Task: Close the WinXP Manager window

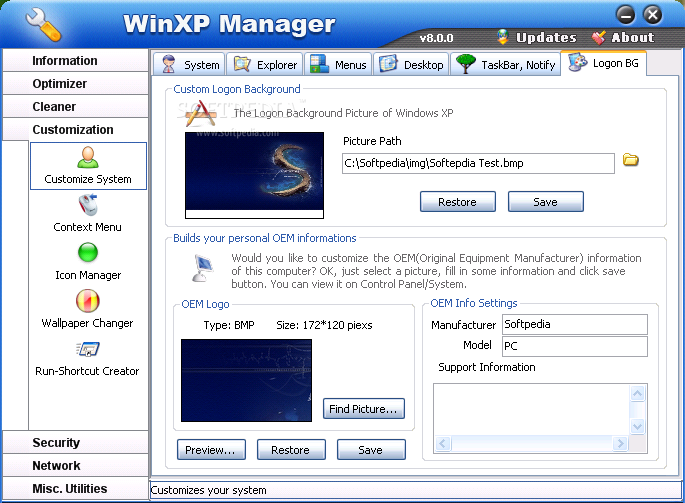Action: 652,15
